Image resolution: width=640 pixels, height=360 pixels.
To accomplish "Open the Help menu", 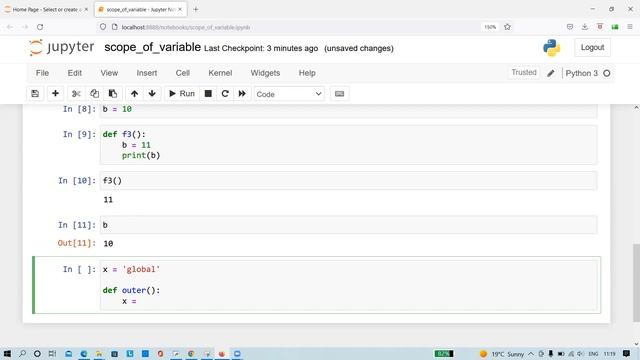I will 307,73.
